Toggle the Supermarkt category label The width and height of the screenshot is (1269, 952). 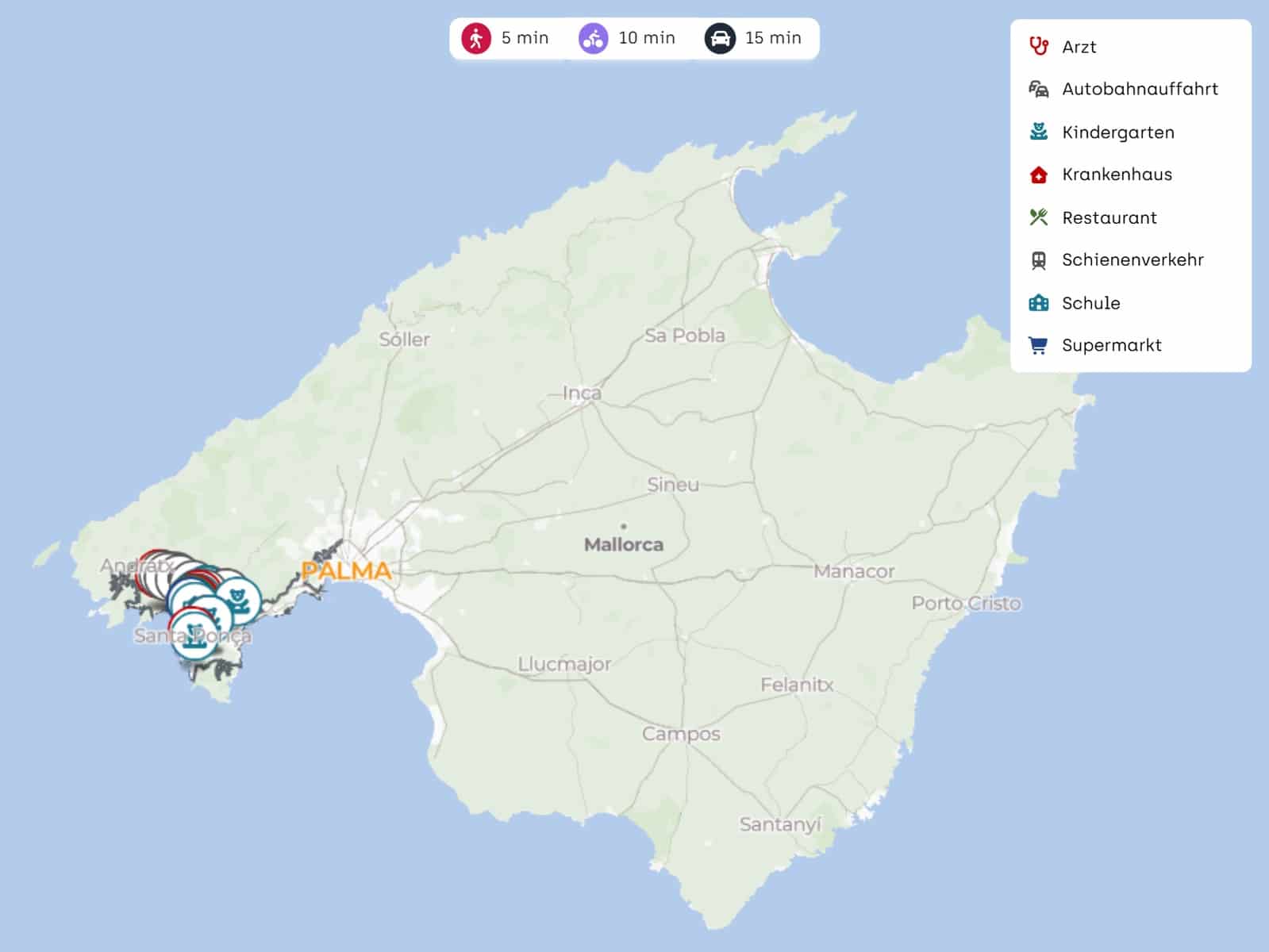pyautogui.click(x=1111, y=345)
